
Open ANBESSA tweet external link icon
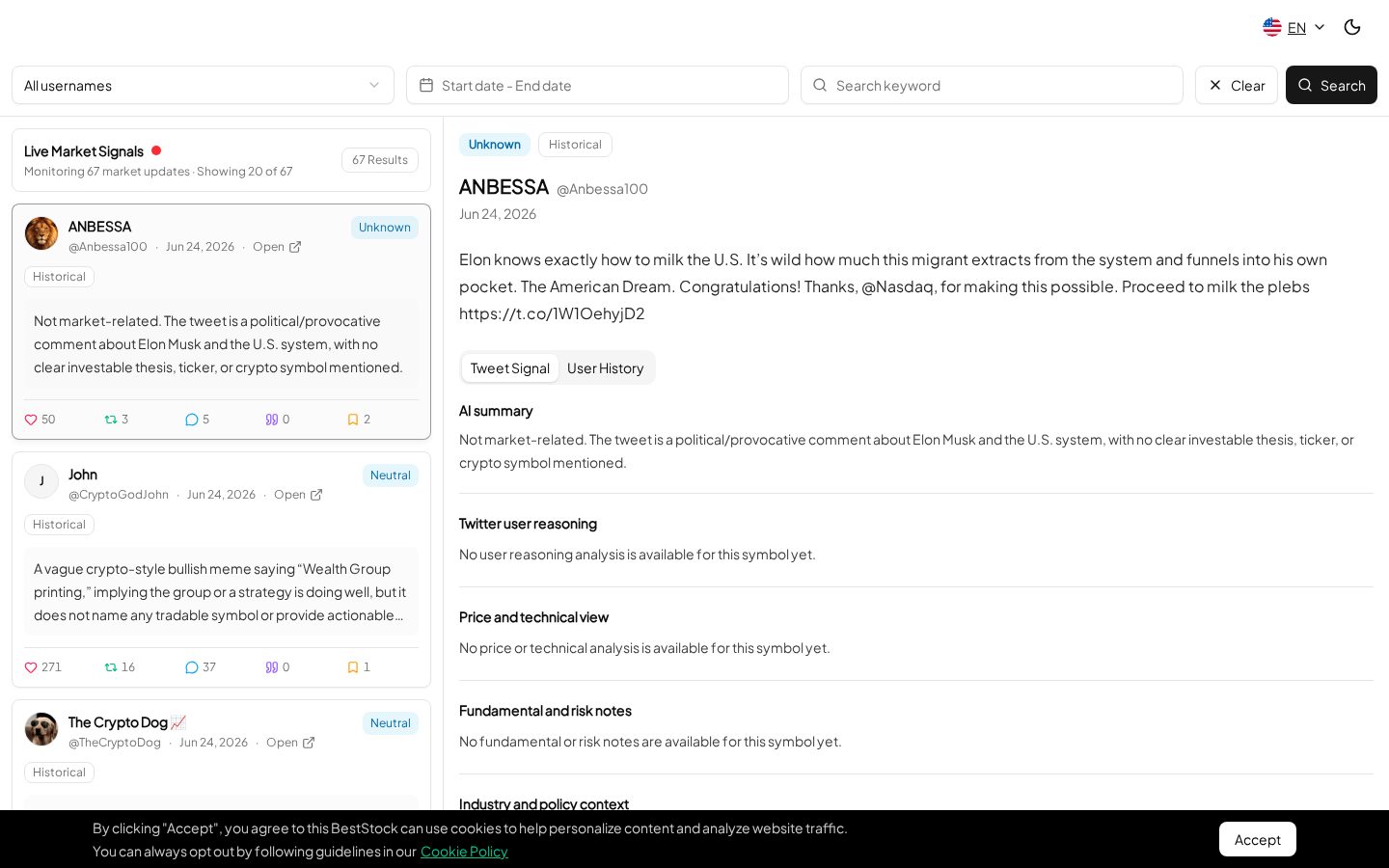295,247
